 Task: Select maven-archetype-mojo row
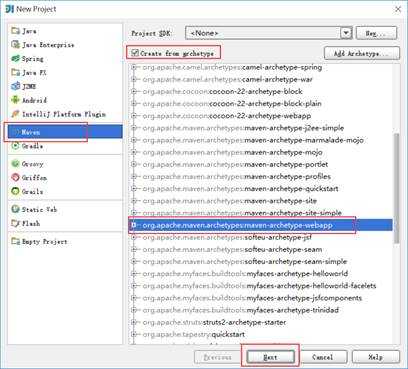tap(232, 152)
